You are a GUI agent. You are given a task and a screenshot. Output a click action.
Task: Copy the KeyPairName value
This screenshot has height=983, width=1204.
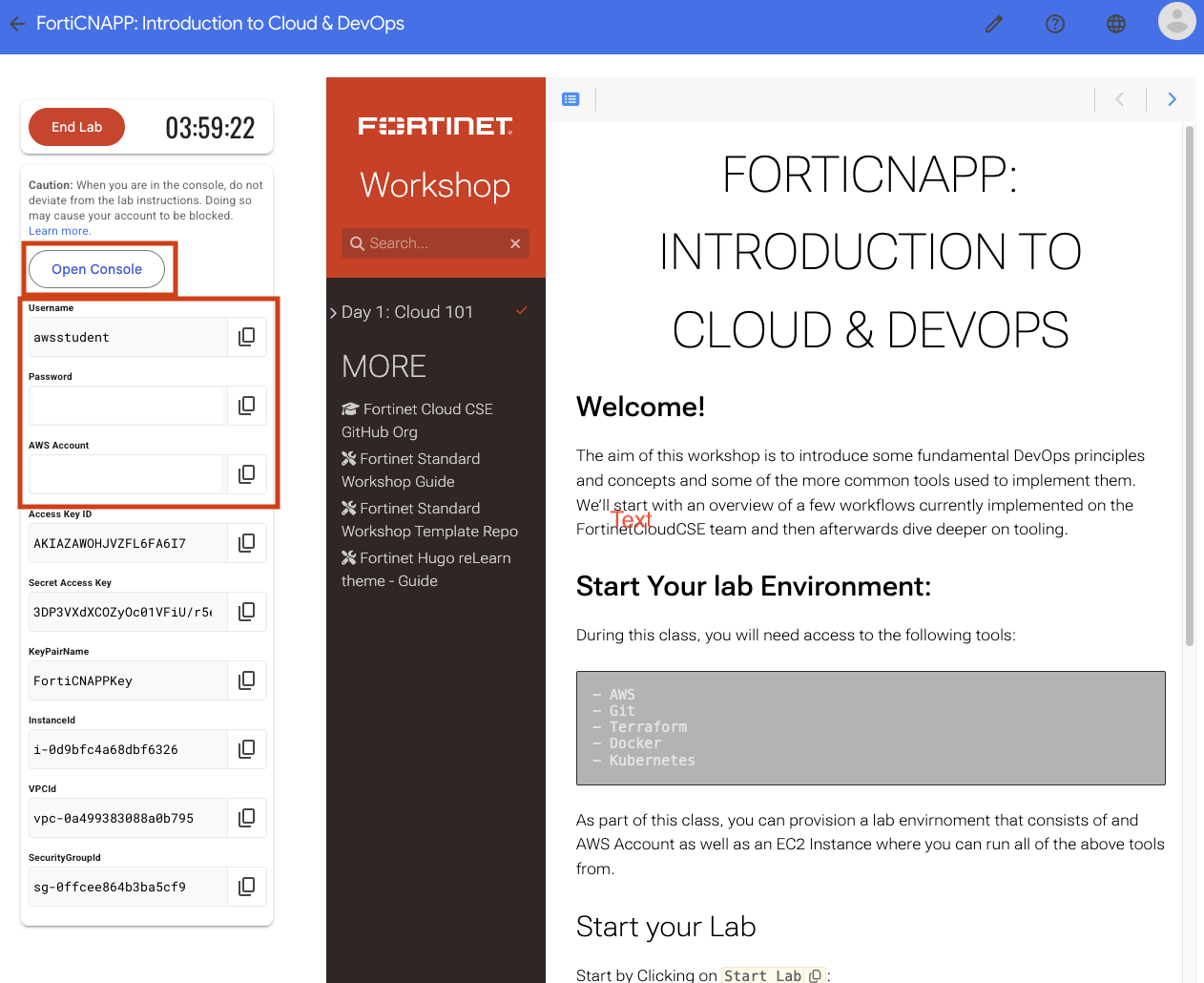coord(247,680)
